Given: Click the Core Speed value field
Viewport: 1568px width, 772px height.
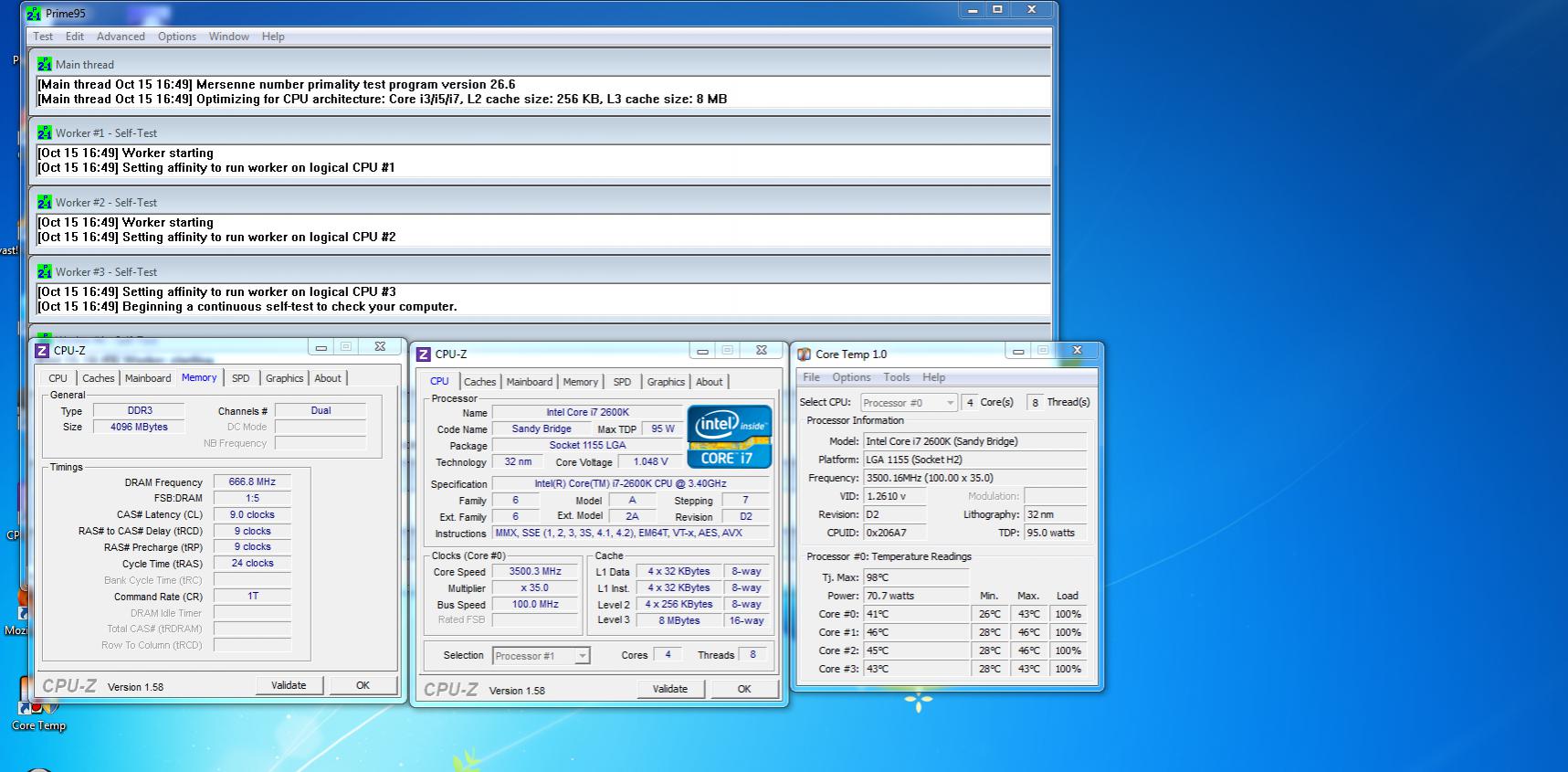Looking at the screenshot, I should pyautogui.click(x=535, y=572).
